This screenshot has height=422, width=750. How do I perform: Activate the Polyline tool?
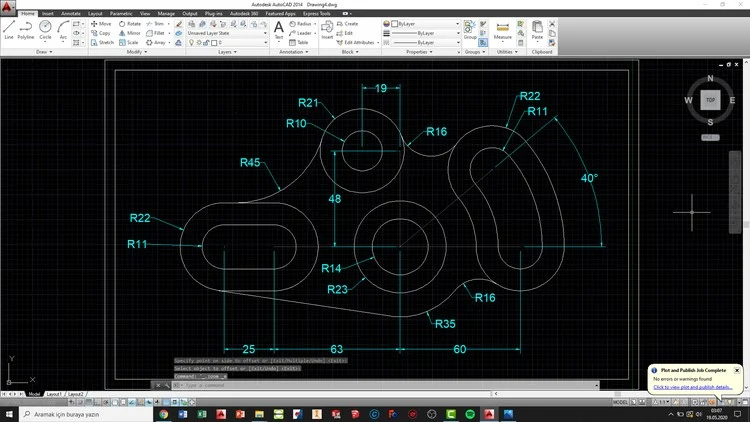(x=27, y=29)
